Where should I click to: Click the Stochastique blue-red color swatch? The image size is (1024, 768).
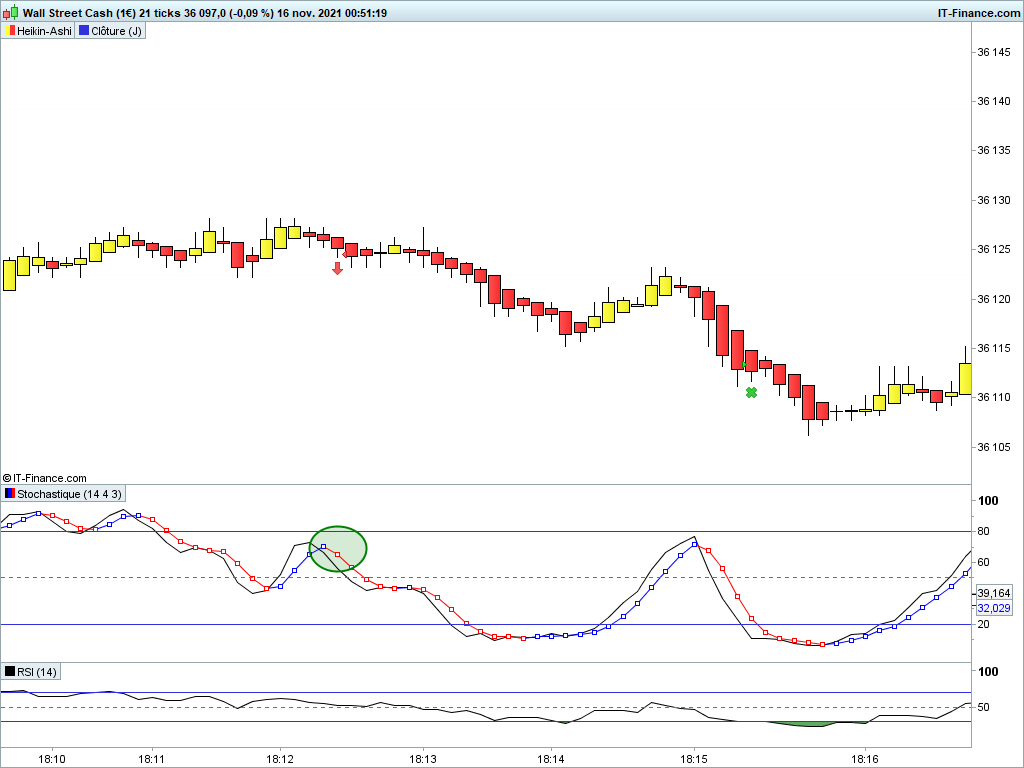(x=10, y=494)
